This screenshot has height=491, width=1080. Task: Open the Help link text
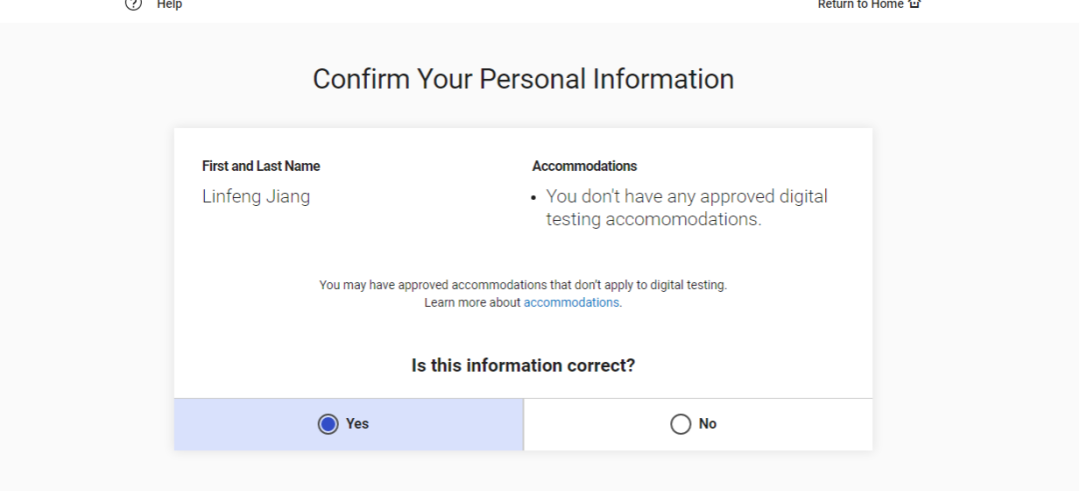click(170, 5)
